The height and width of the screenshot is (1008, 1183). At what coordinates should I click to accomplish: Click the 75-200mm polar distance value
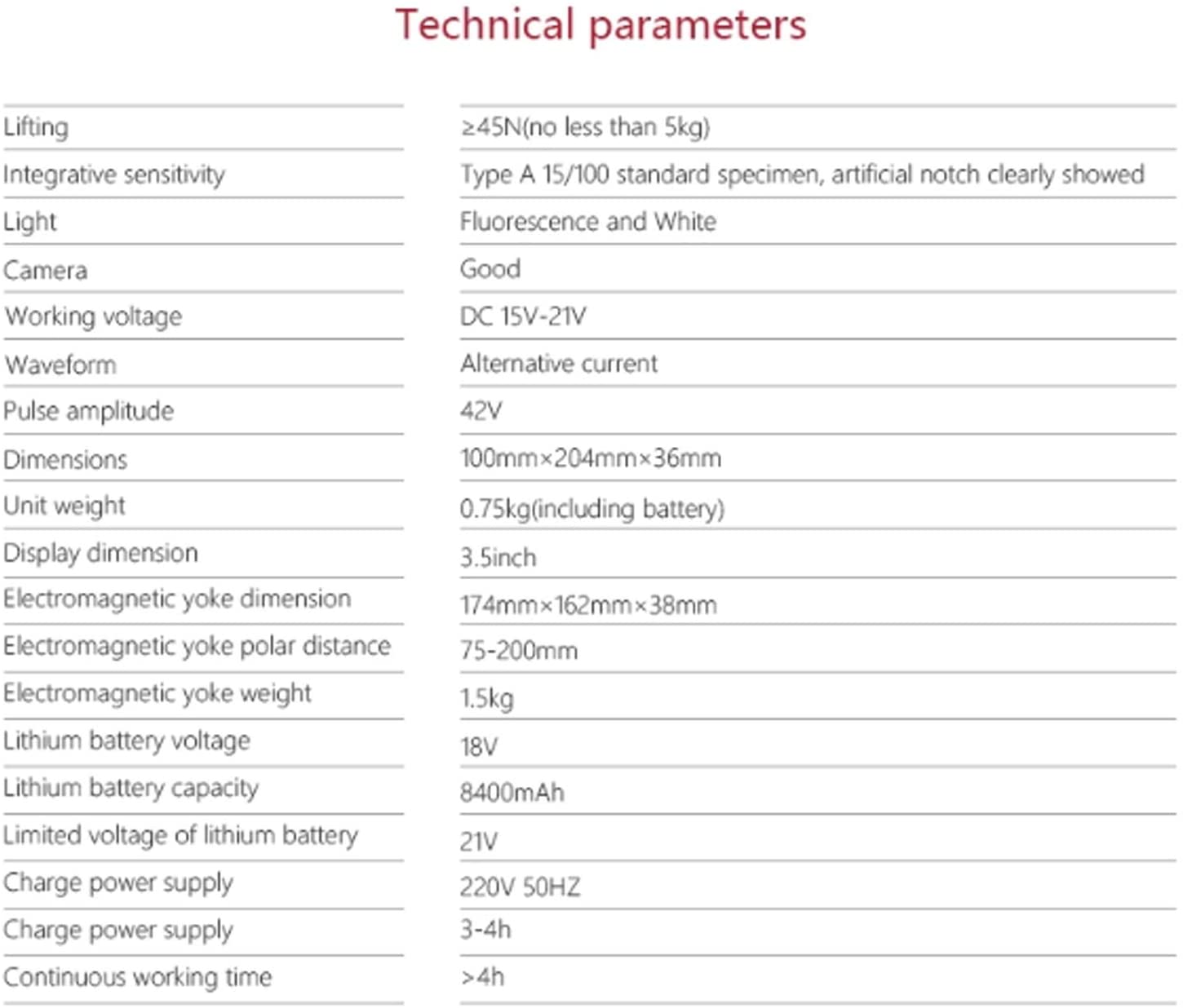[519, 650]
